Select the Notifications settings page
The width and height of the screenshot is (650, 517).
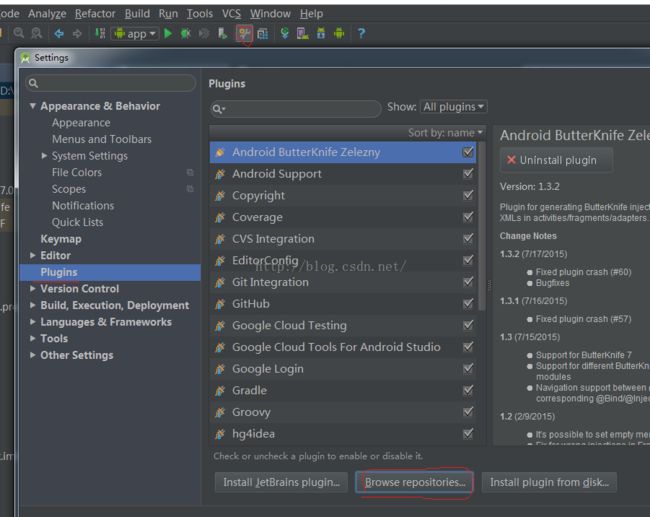click(x=83, y=206)
